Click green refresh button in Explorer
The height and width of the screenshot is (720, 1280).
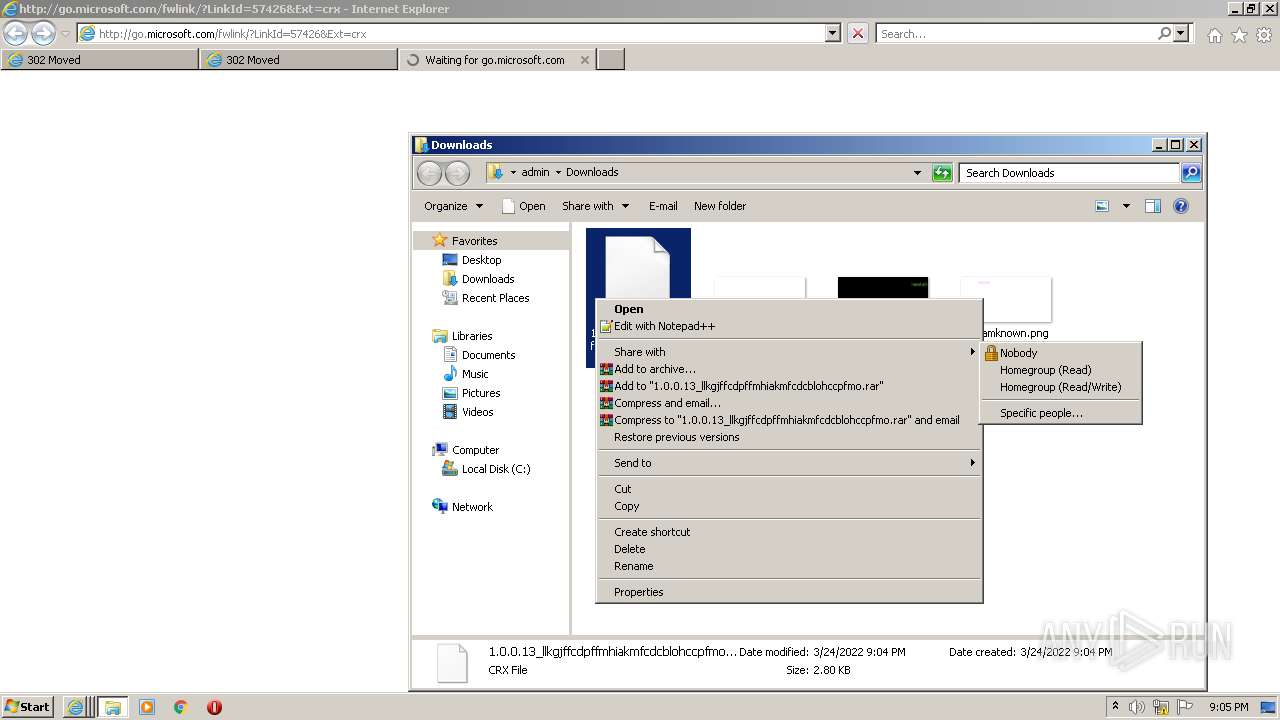coord(941,173)
